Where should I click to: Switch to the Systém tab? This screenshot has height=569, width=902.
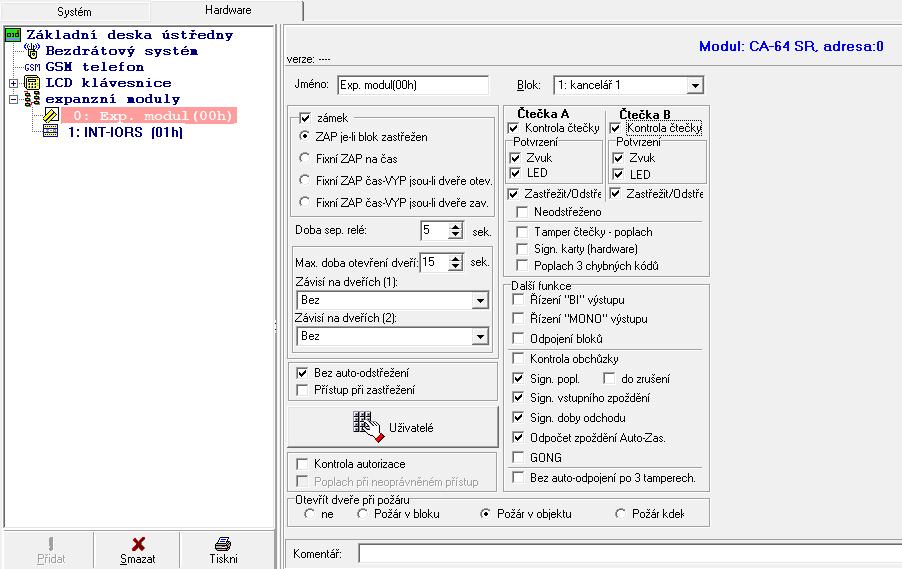[74, 12]
